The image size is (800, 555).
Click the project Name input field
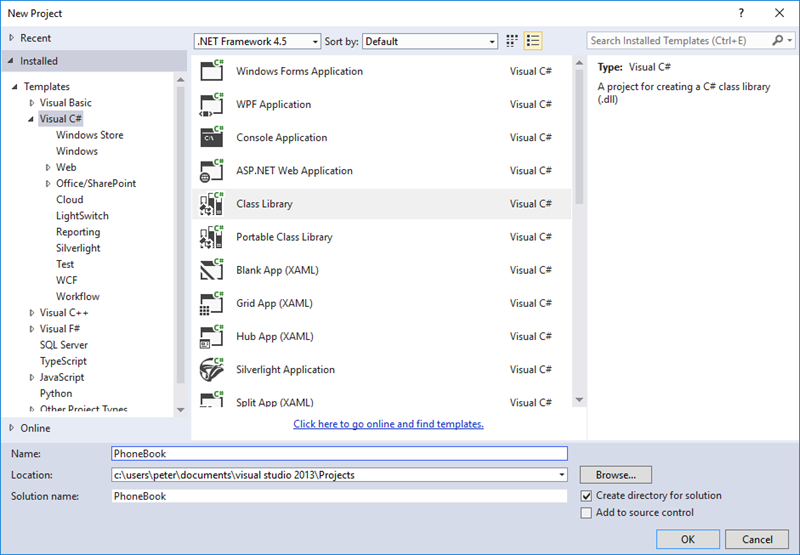339,453
